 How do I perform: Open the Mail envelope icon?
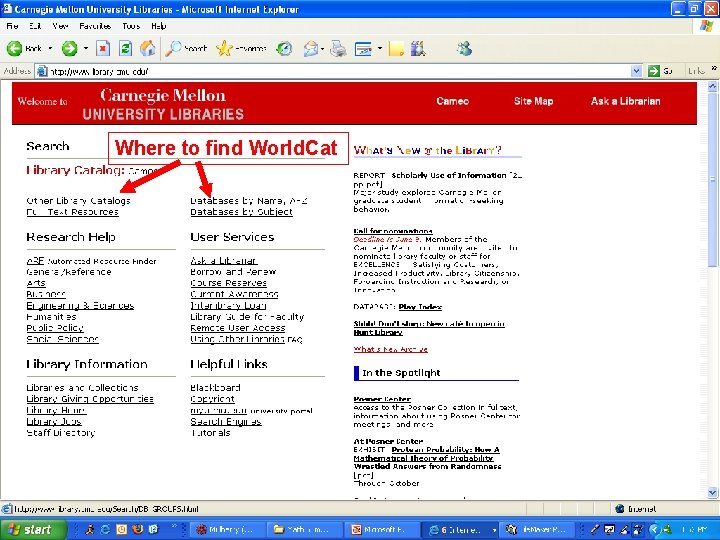pyautogui.click(x=310, y=48)
